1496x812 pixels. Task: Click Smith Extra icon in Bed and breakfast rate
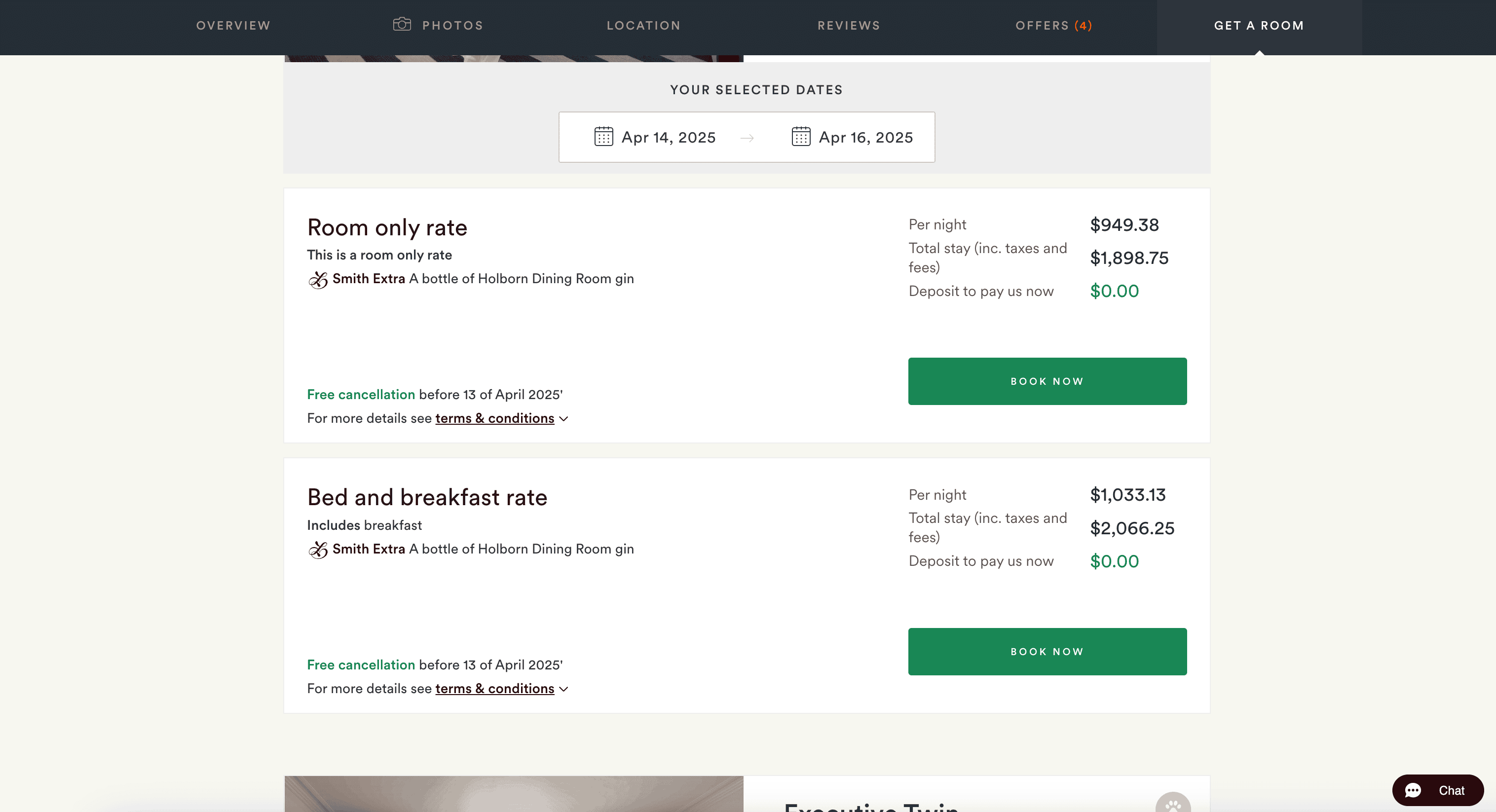pos(318,550)
